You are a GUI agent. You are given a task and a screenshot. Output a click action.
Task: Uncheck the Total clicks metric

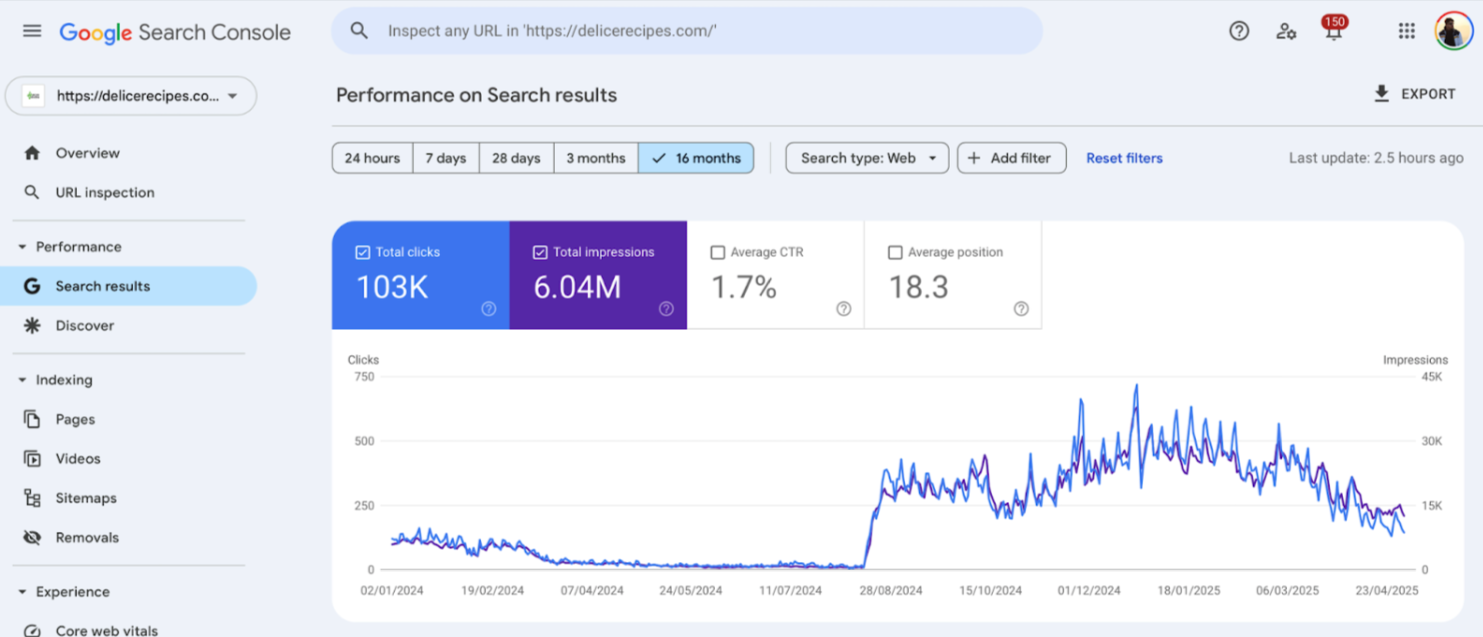pos(362,252)
